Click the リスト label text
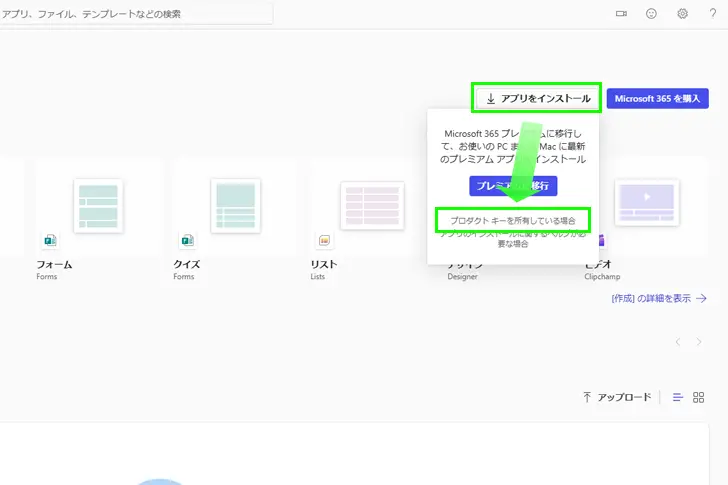The width and height of the screenshot is (728, 485). click(x=324, y=265)
